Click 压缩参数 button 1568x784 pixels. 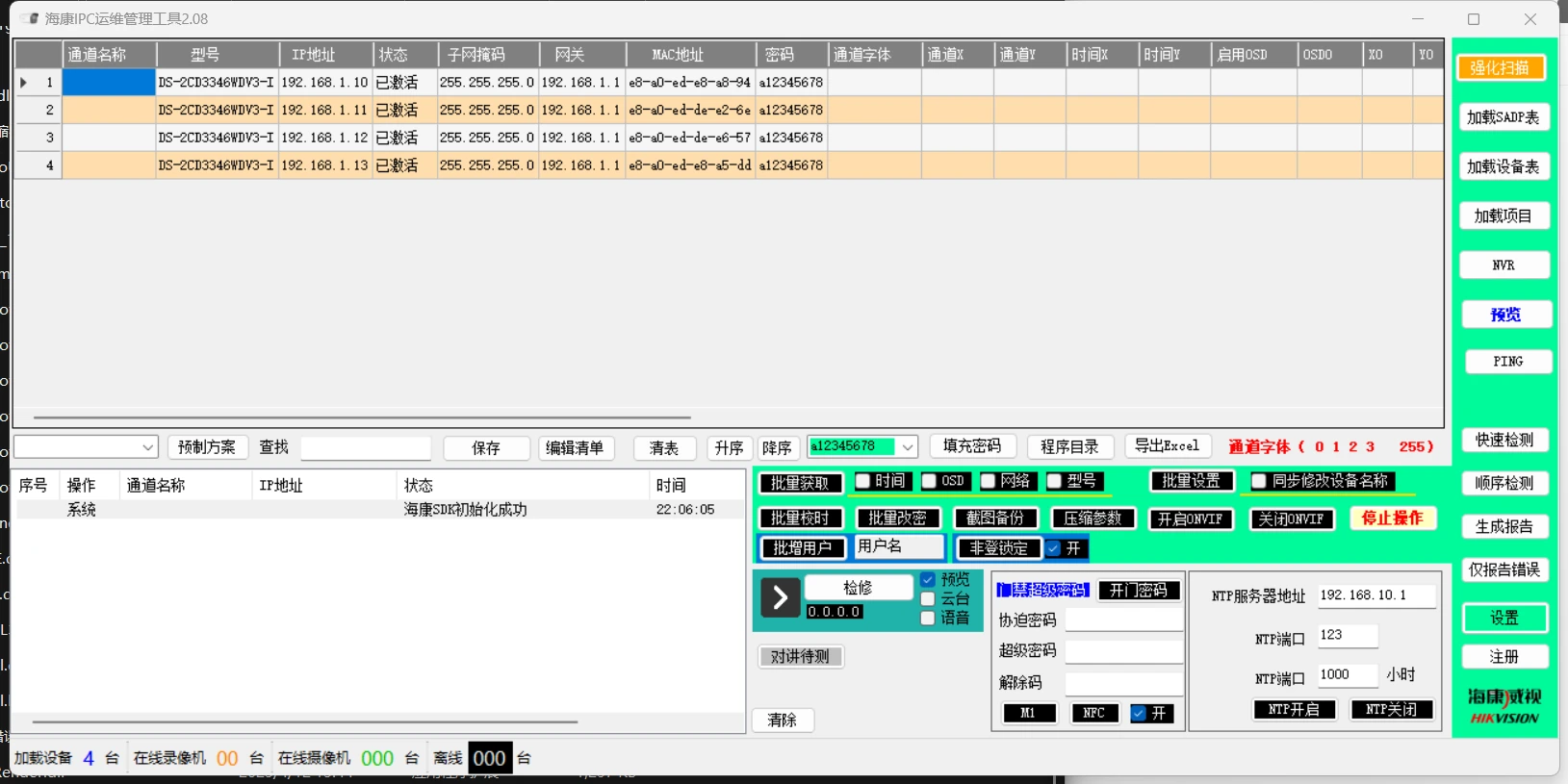[x=1093, y=518]
